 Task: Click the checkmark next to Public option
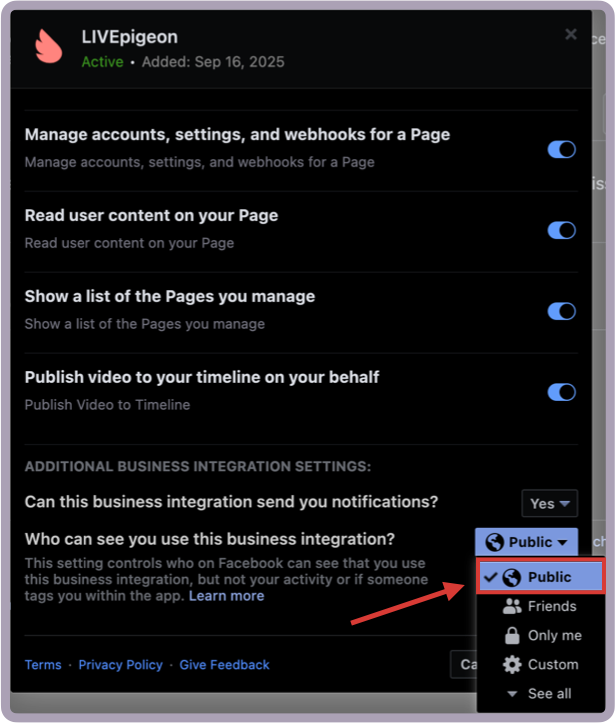[491, 577]
